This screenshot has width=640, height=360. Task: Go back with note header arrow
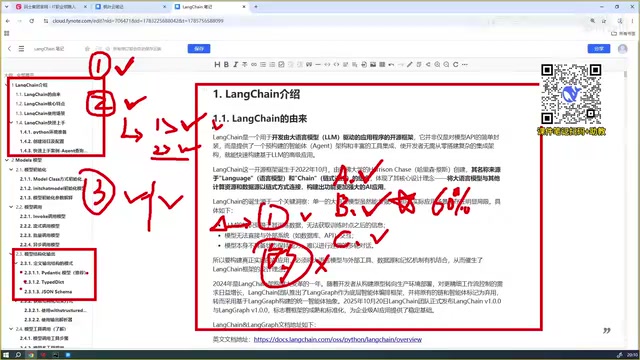pyautogui.click(x=9, y=49)
